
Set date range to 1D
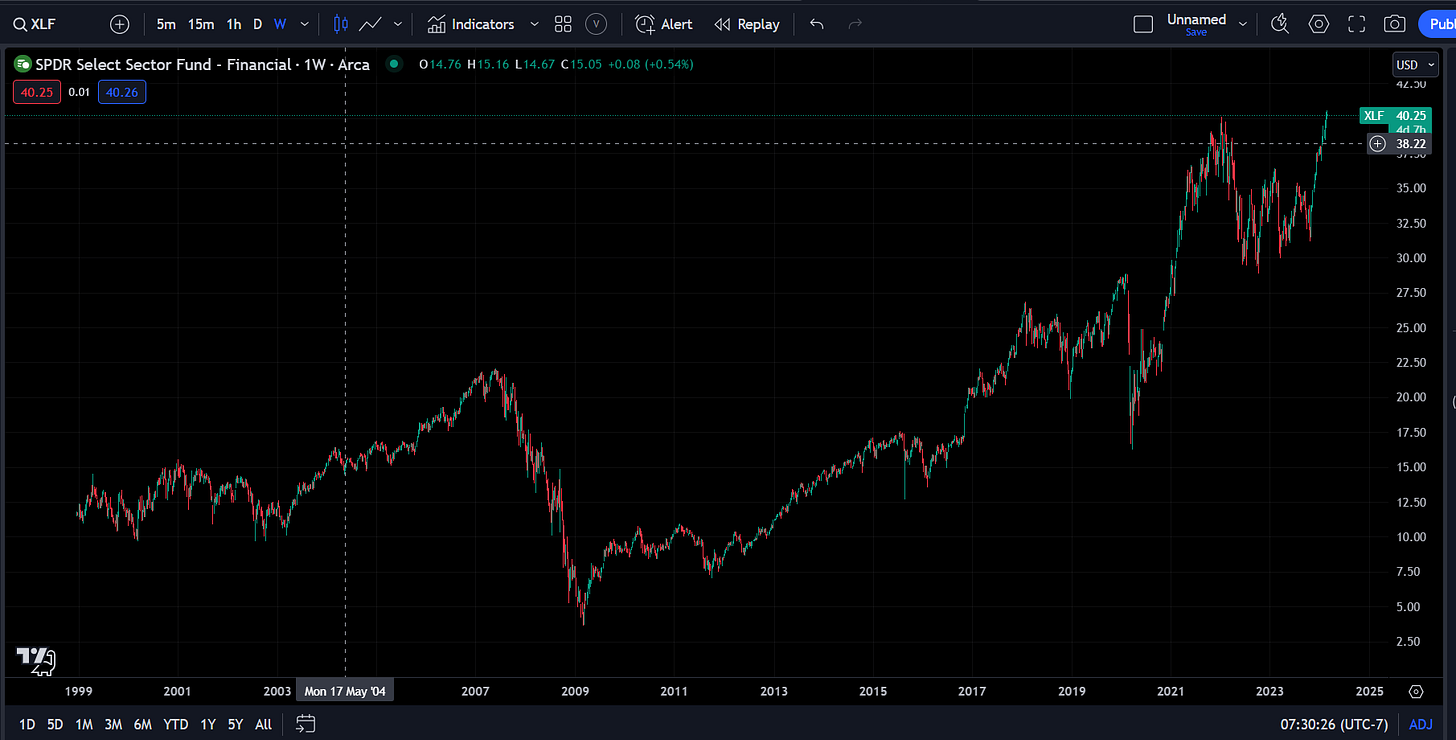pos(27,724)
